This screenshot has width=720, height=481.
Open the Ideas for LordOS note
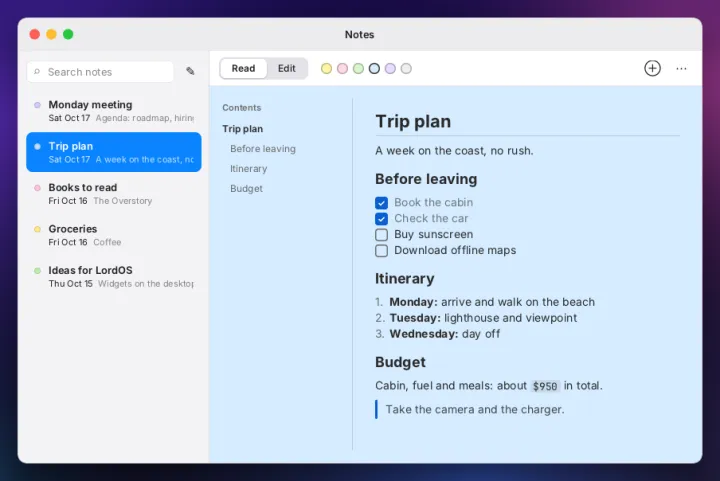point(114,276)
